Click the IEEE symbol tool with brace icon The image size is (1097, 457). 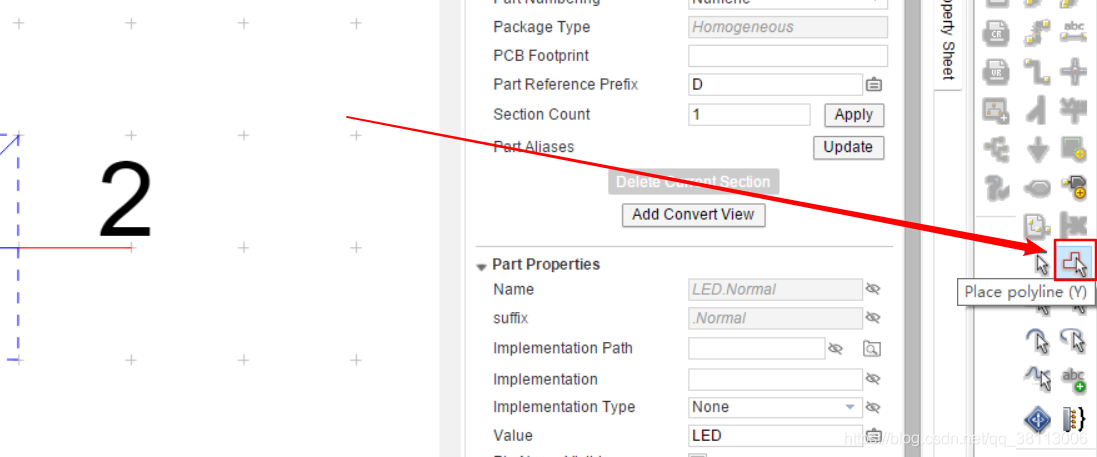click(x=1074, y=418)
